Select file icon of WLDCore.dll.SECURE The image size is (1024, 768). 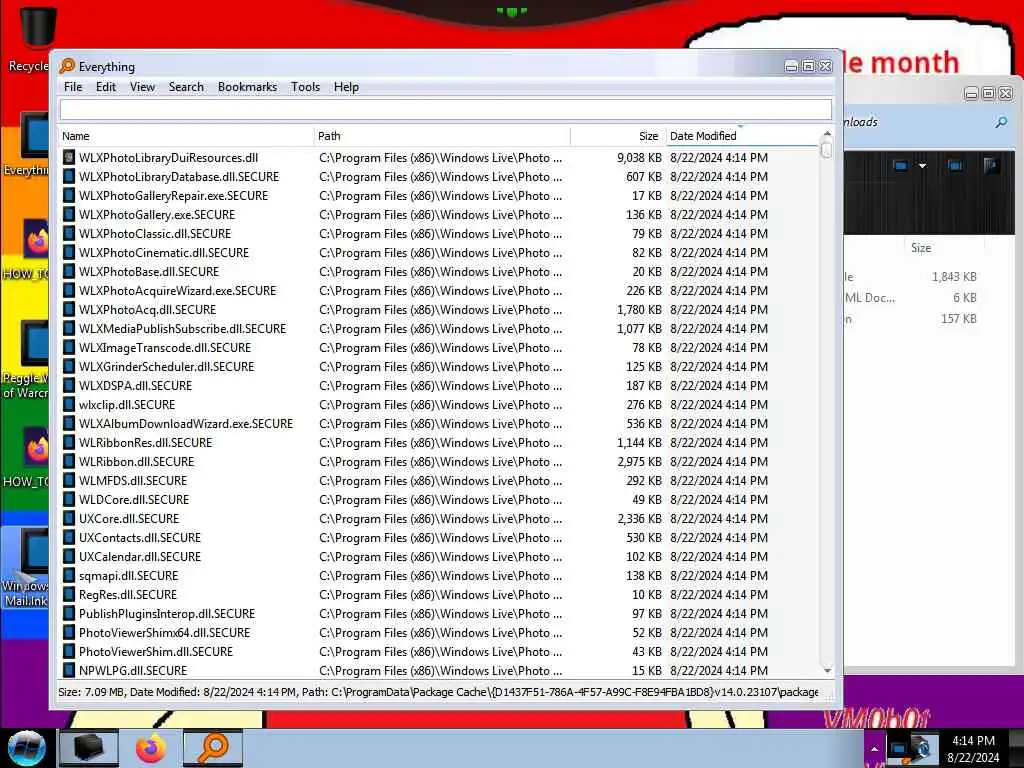tap(69, 499)
